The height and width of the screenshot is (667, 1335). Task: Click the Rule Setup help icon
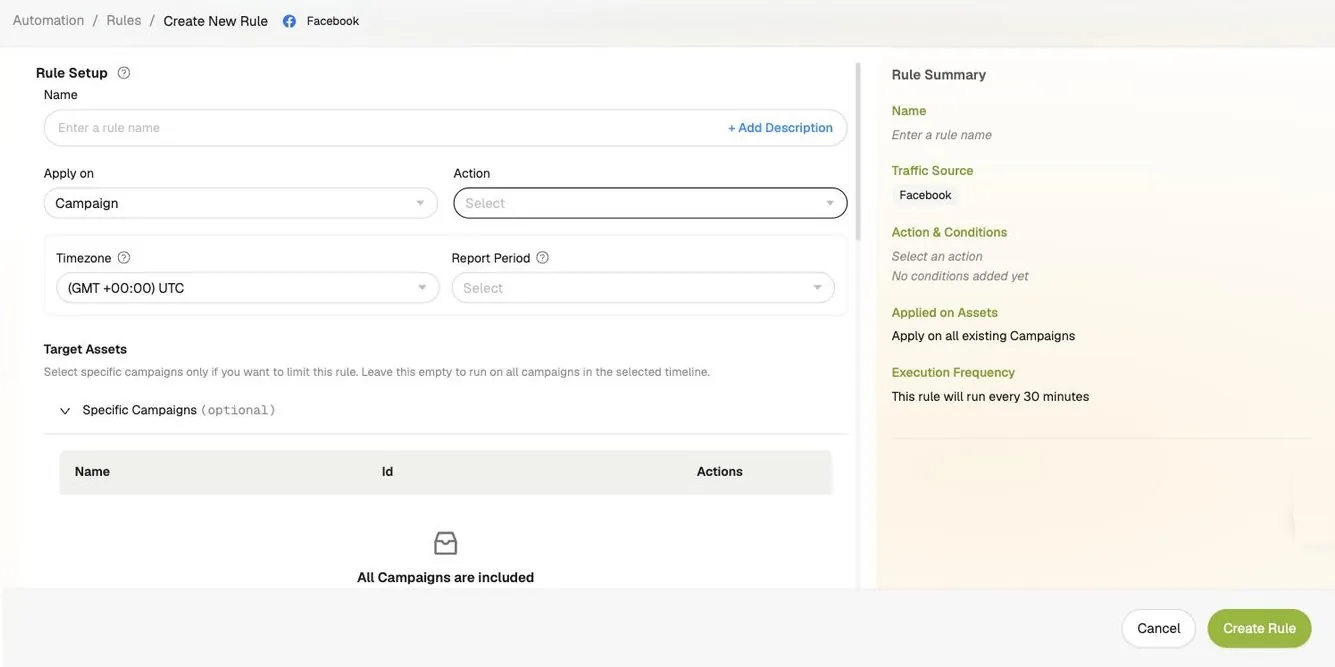[124, 72]
